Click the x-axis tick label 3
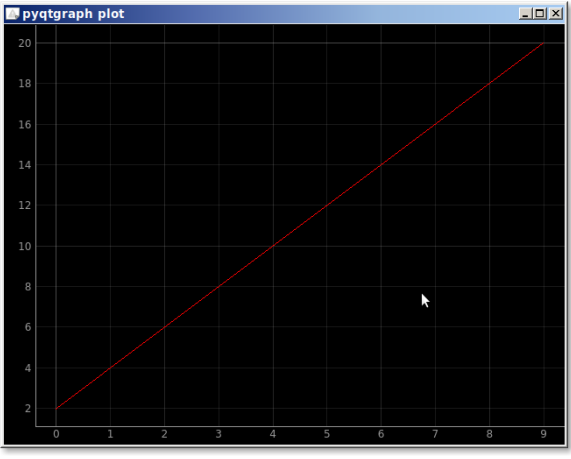 coord(218,434)
